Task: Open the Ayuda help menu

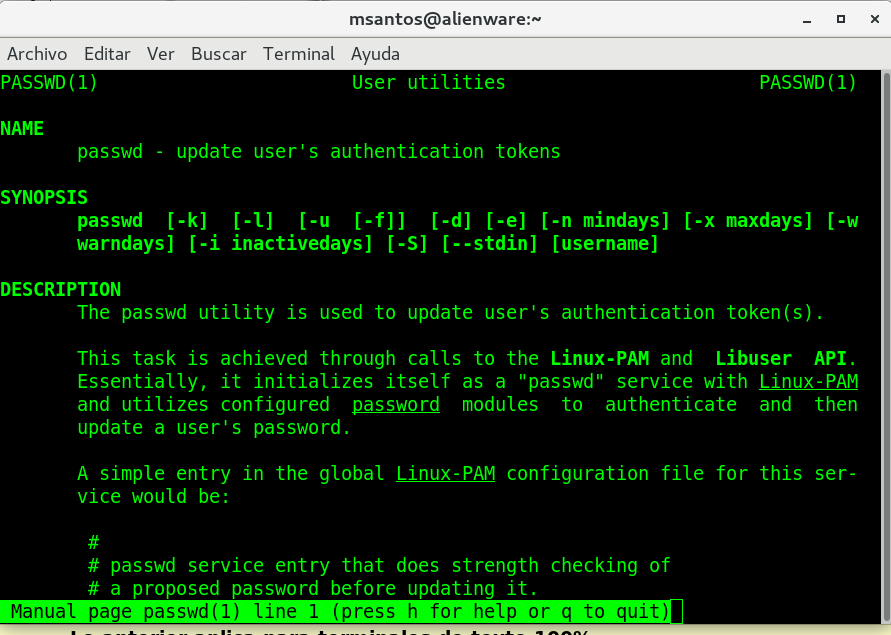Action: (375, 54)
